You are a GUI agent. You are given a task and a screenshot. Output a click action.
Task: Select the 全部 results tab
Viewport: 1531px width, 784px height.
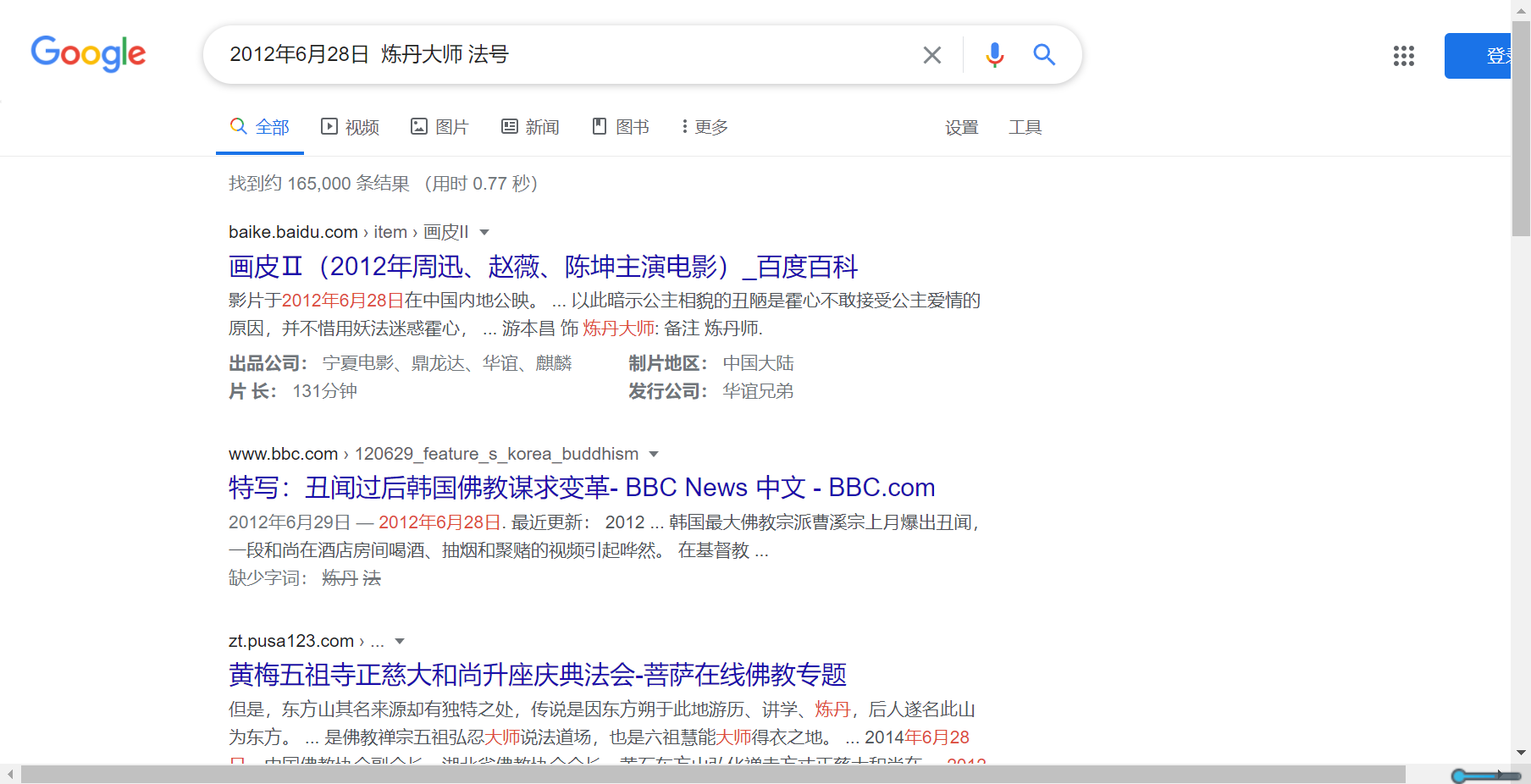[x=260, y=127]
